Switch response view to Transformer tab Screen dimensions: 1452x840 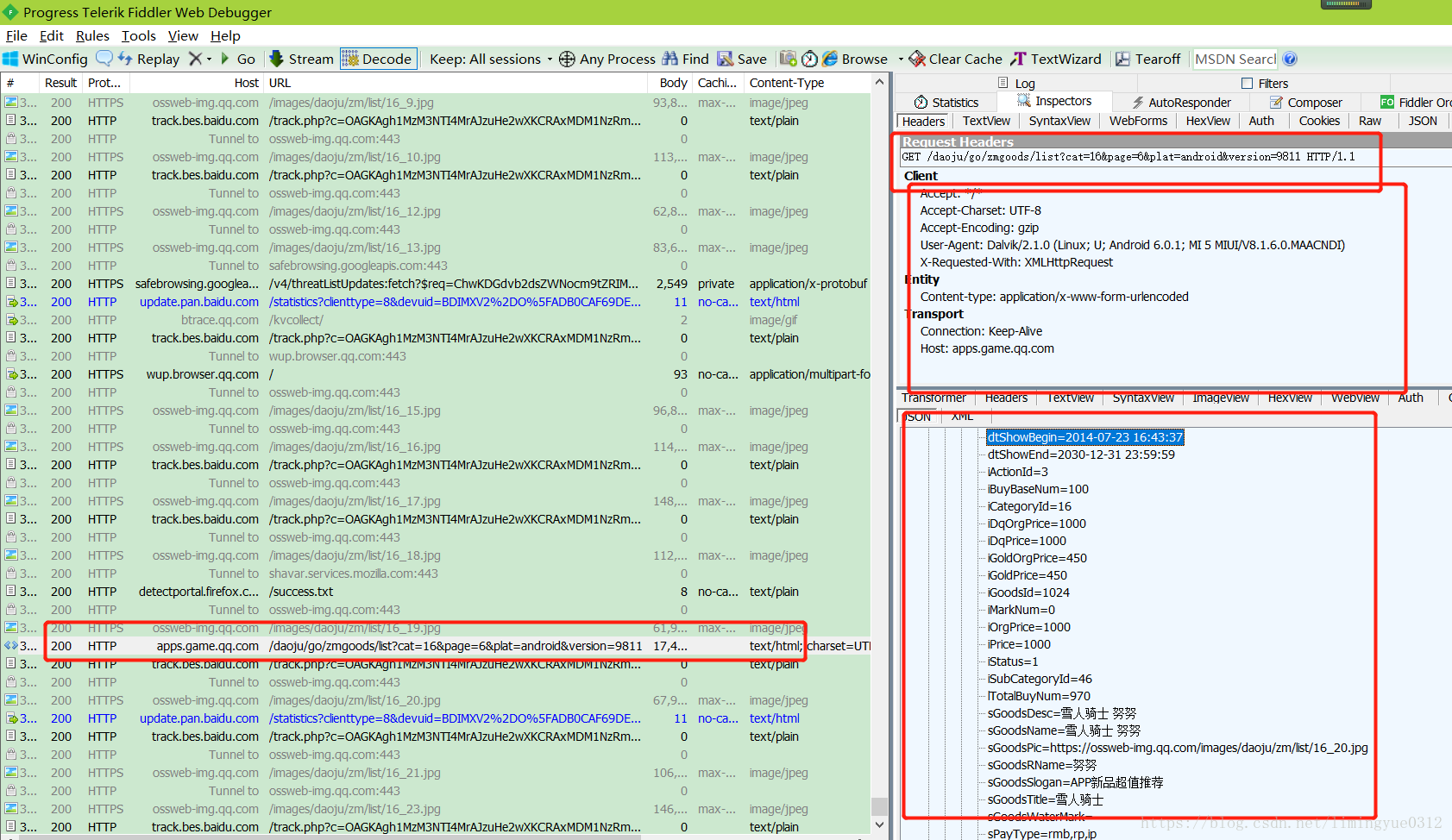tap(933, 398)
